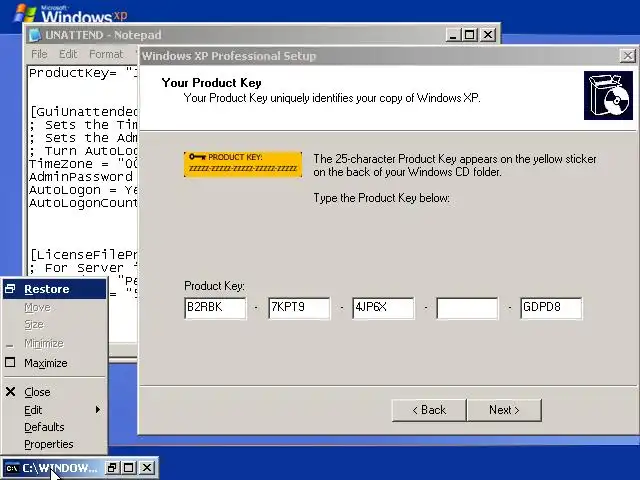Expand the Edit submenu entry
Screen dimensions: 640x480
point(54,410)
